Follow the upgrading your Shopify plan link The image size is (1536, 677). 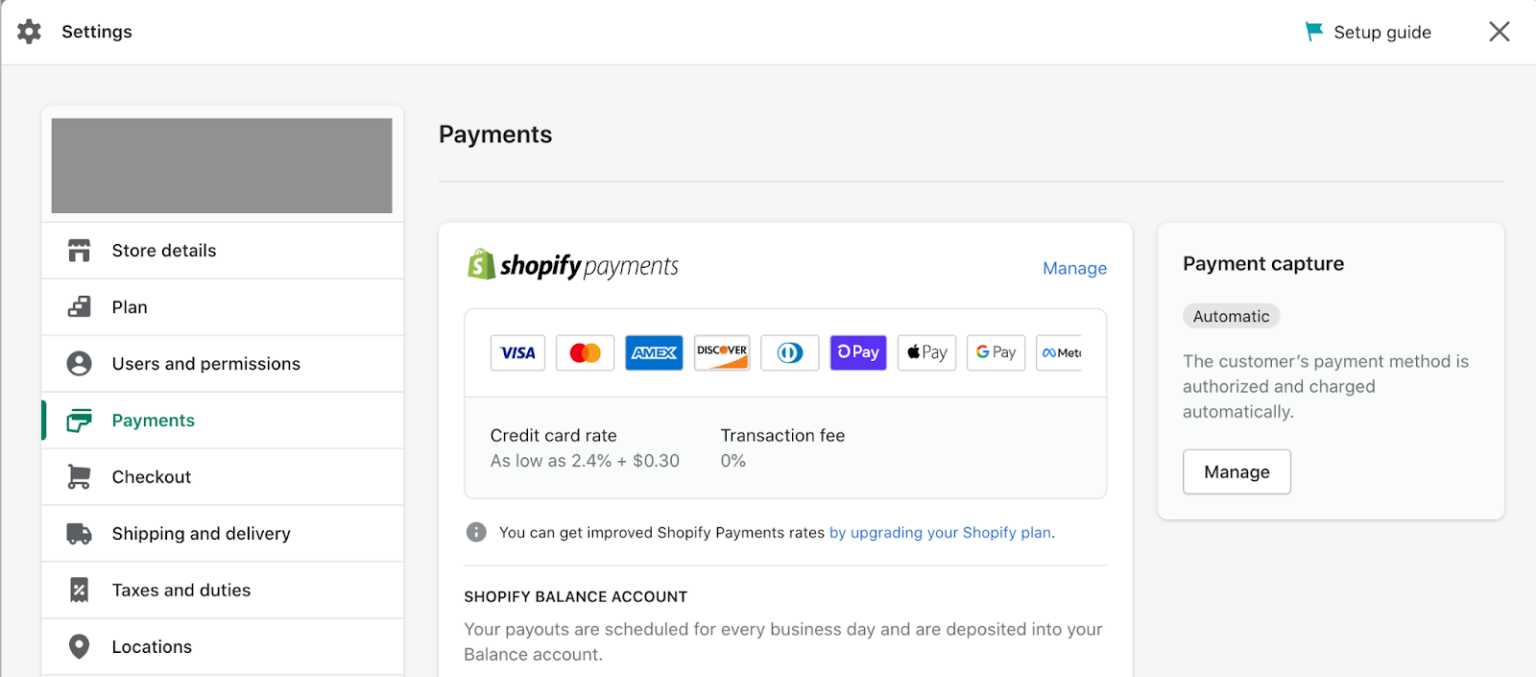(938, 532)
